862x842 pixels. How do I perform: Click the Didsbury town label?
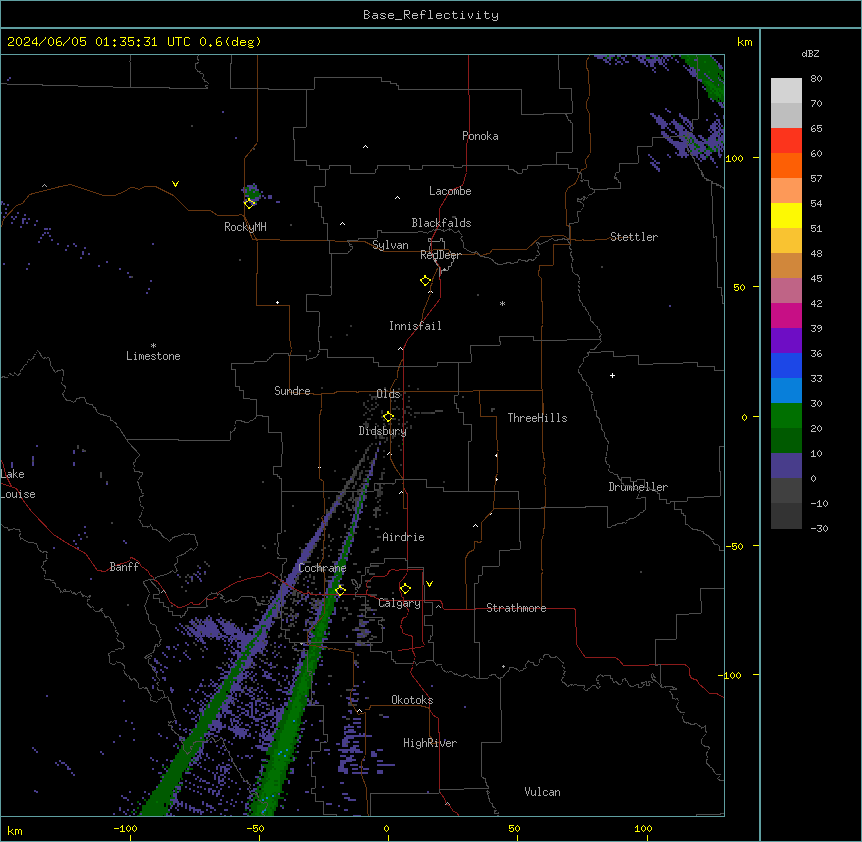(x=383, y=431)
